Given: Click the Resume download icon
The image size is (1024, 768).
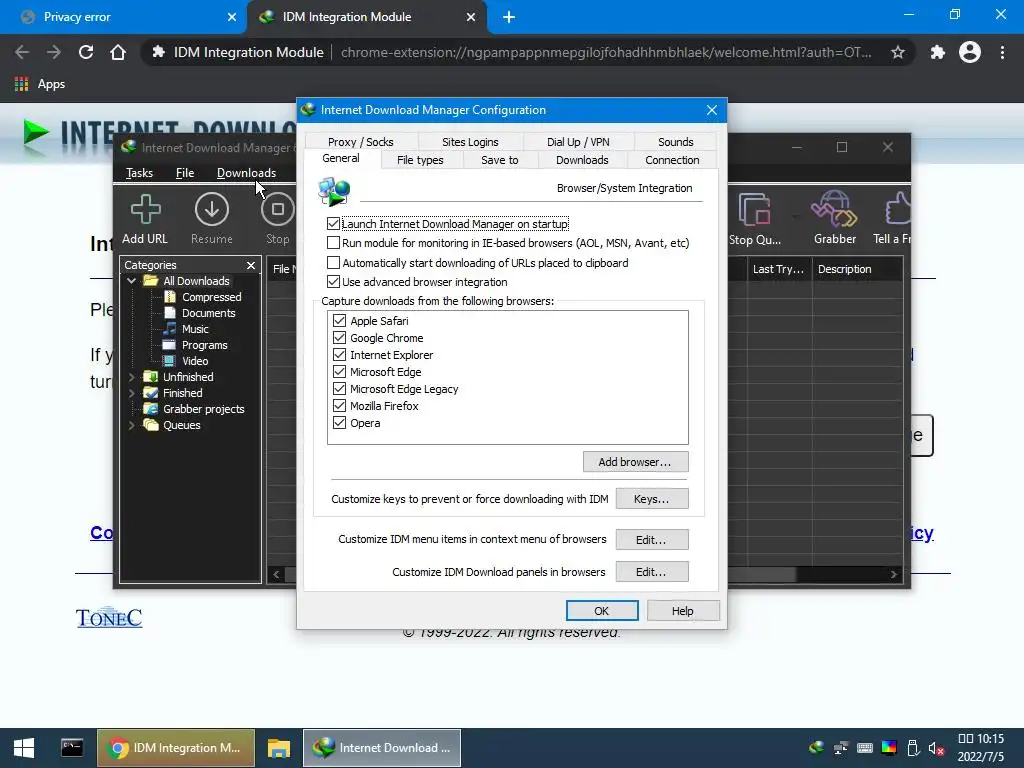Looking at the screenshot, I should (x=212, y=210).
